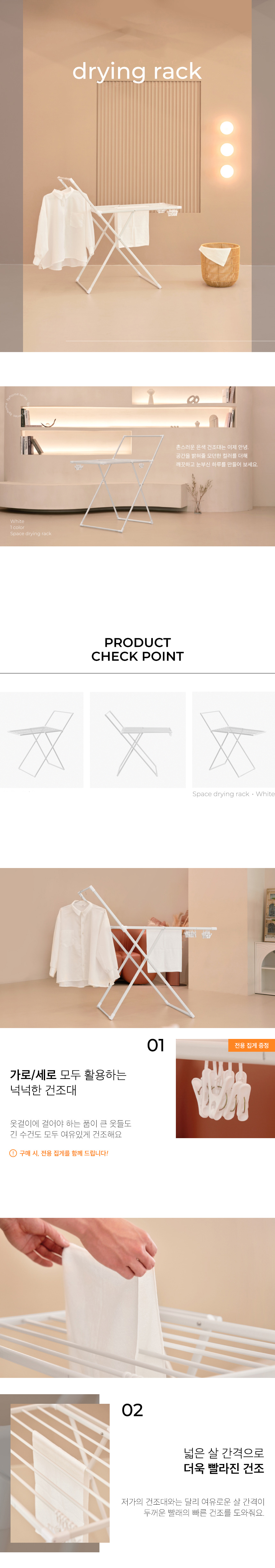Click the middle round wall light
The width and height of the screenshot is (275, 1568).
pyautogui.click(x=227, y=150)
